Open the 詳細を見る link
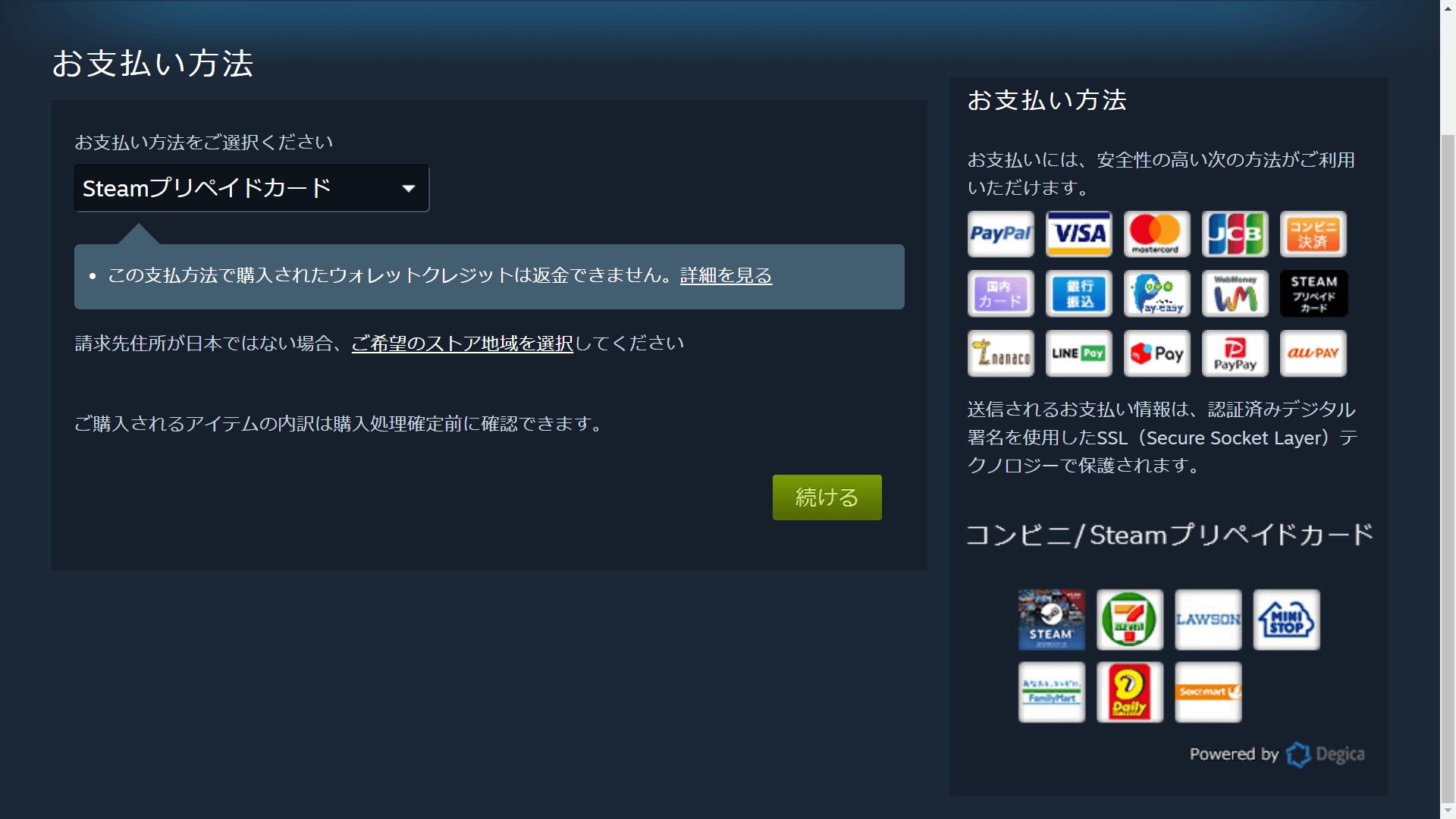 coord(726,275)
